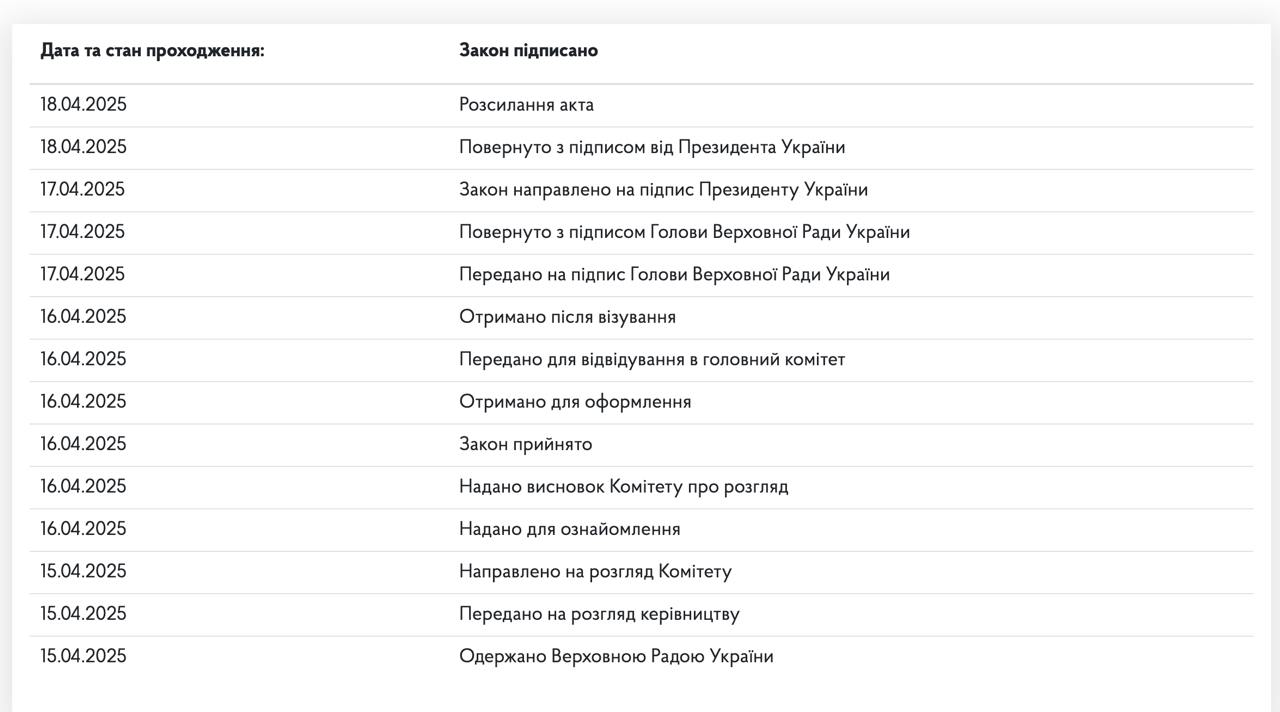Select the 'Отримано для оформлення' entry
This screenshot has width=1280, height=712.
[575, 402]
